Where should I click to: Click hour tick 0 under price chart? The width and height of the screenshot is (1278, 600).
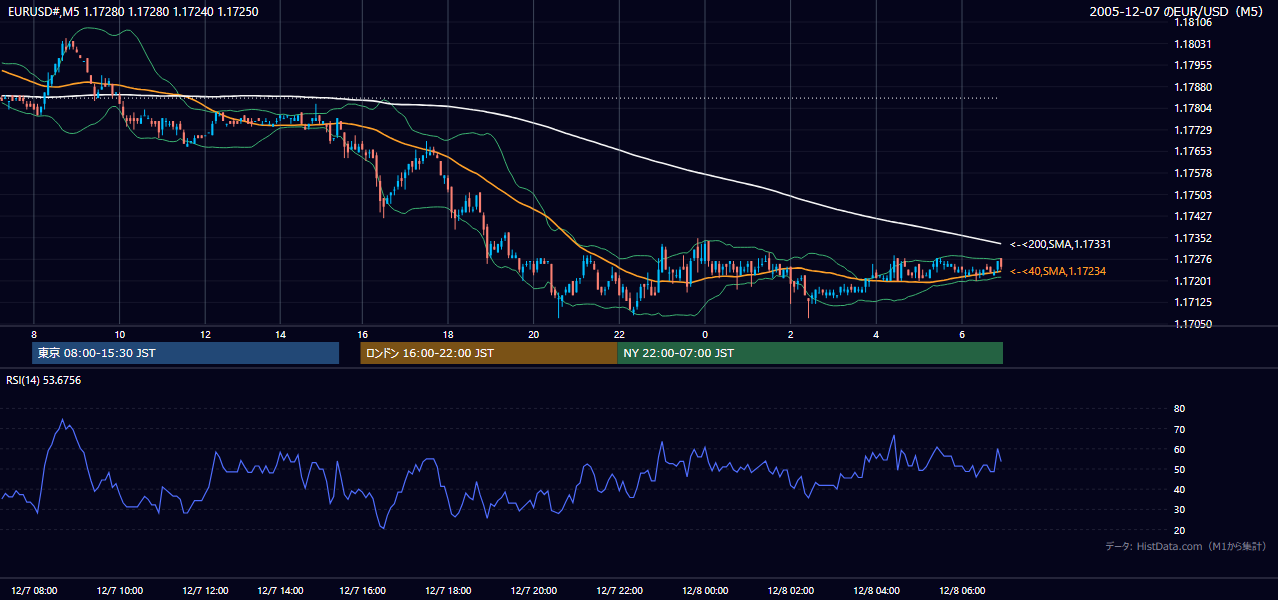(x=705, y=334)
